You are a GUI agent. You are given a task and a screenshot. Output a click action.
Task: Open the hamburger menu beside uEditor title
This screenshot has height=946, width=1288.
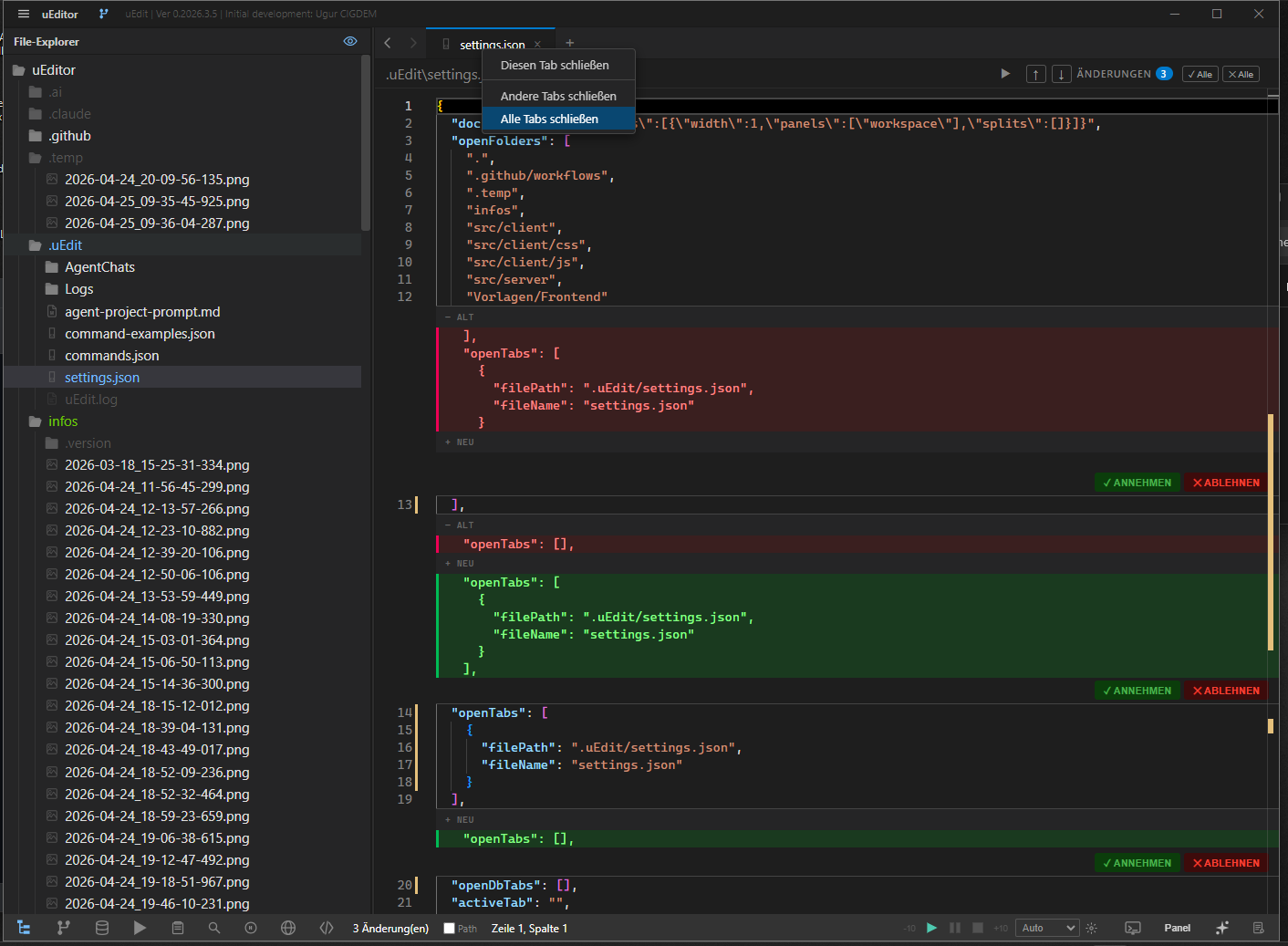click(x=24, y=14)
